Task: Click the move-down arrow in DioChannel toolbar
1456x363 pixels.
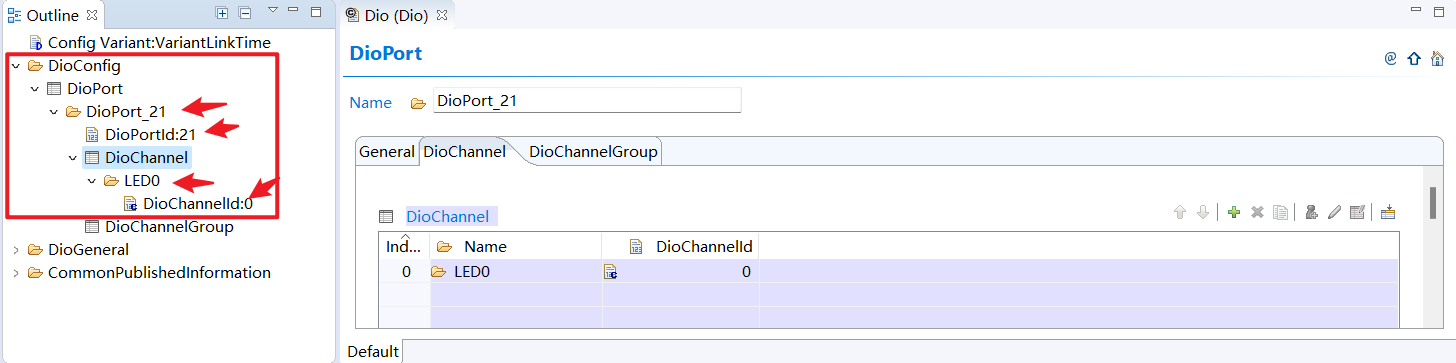Action: 1203,212
